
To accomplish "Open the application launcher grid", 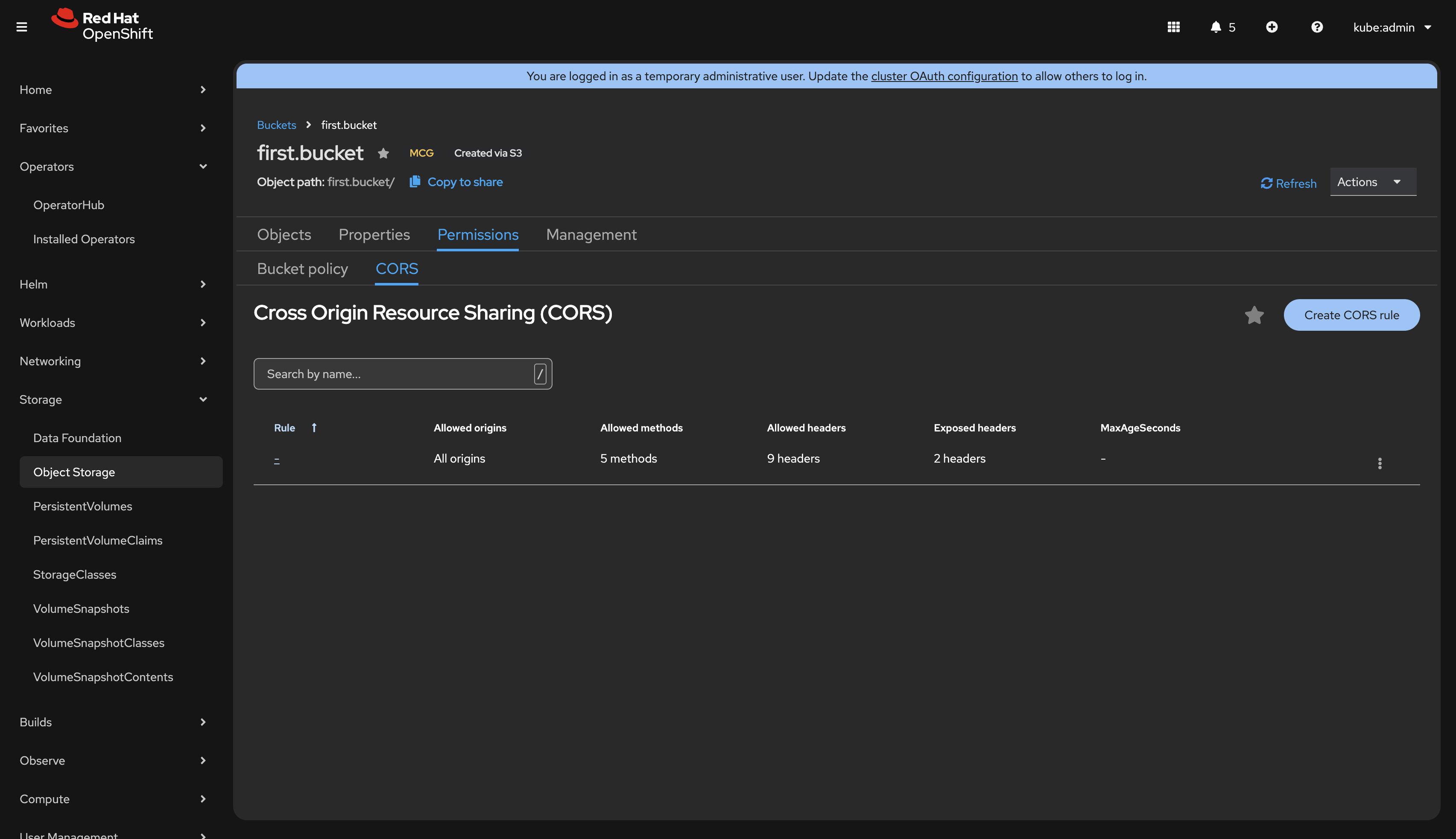I will click(1173, 27).
